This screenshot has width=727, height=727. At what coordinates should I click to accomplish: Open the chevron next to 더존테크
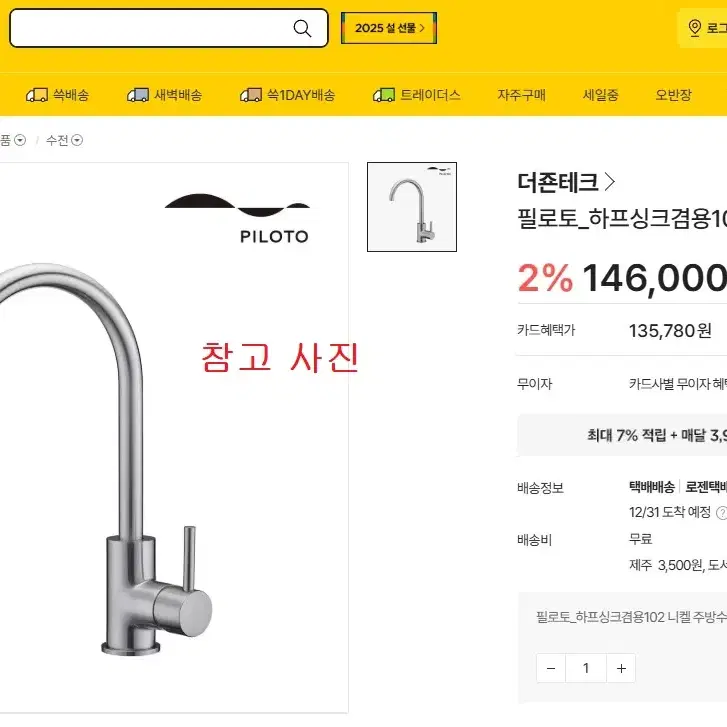click(610, 182)
